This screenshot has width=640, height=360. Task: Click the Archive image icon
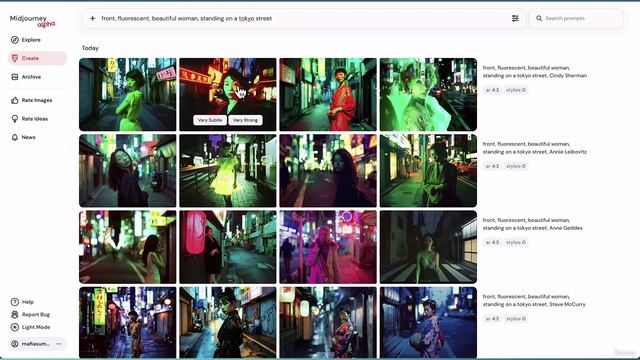15,77
